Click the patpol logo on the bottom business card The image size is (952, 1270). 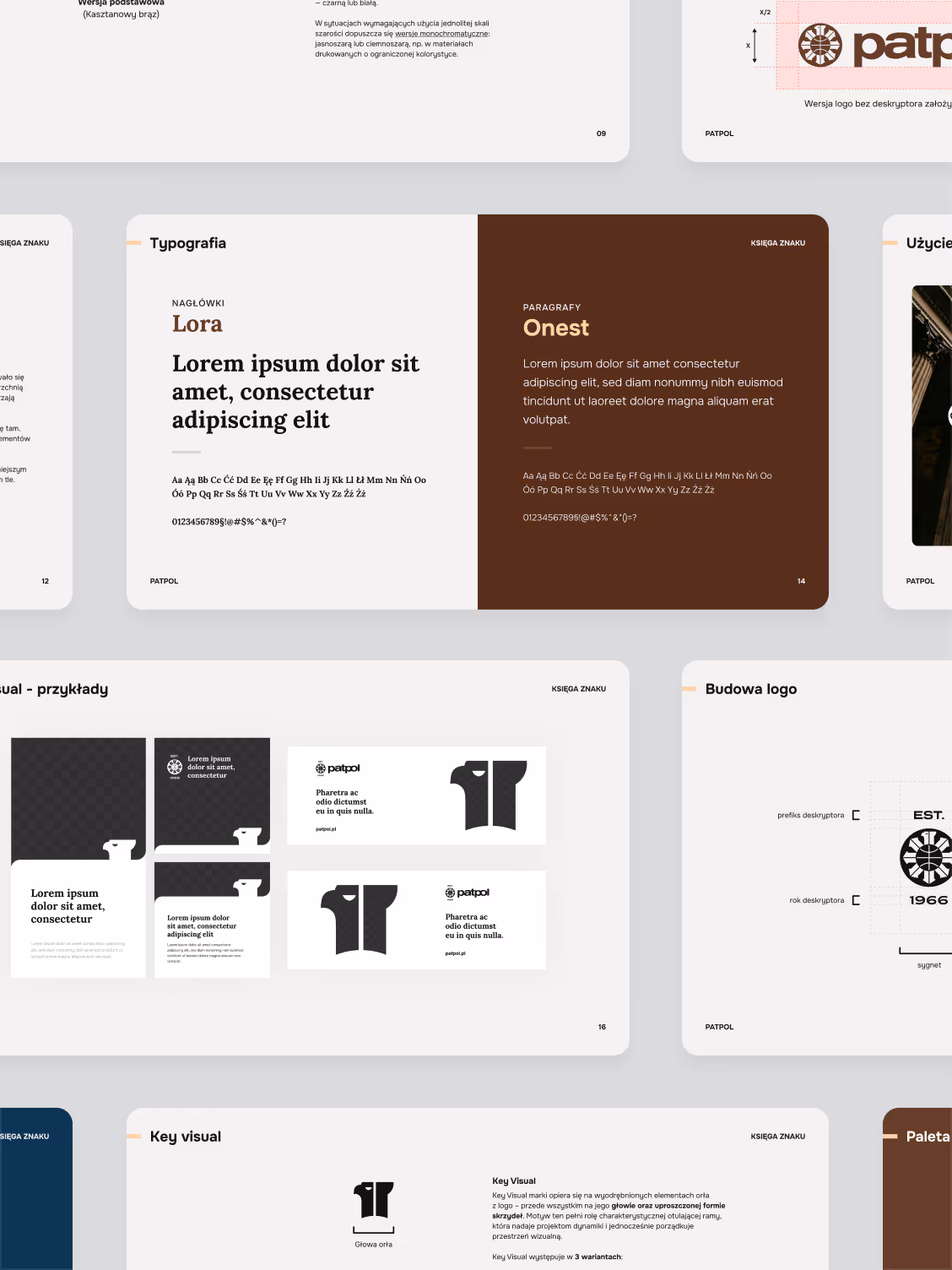(x=468, y=893)
